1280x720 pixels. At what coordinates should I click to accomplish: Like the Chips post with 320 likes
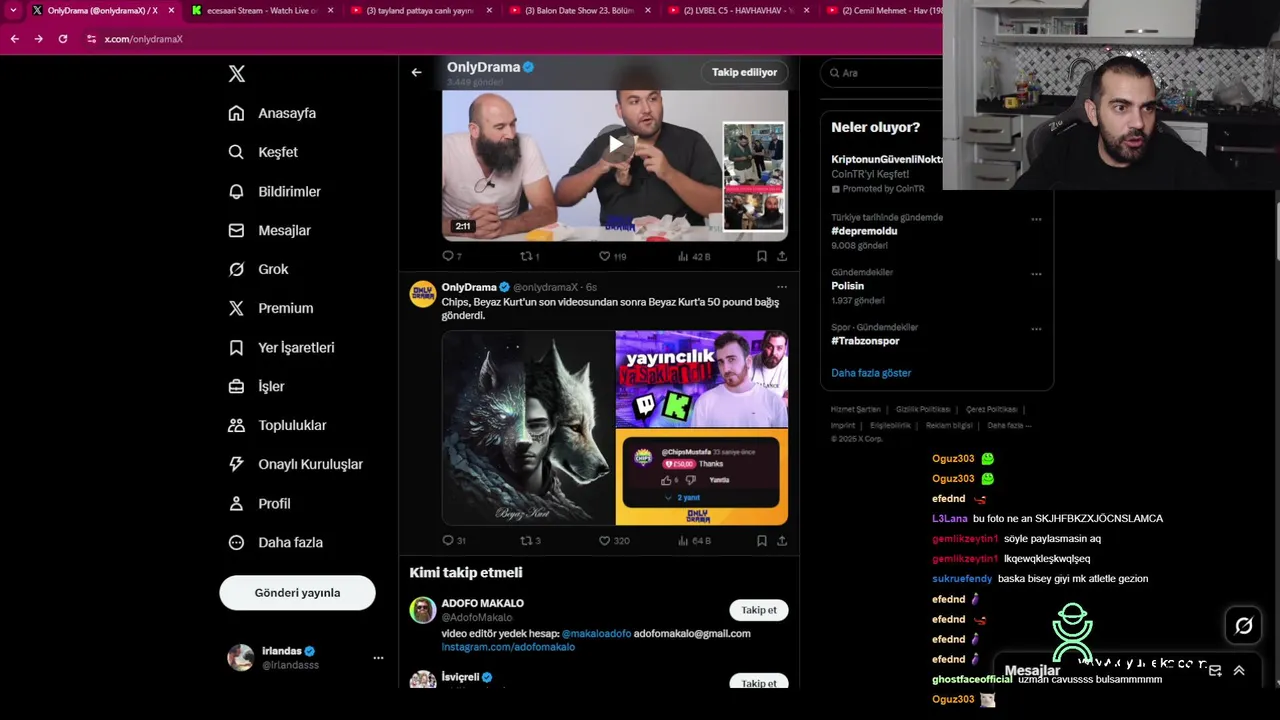click(x=614, y=540)
